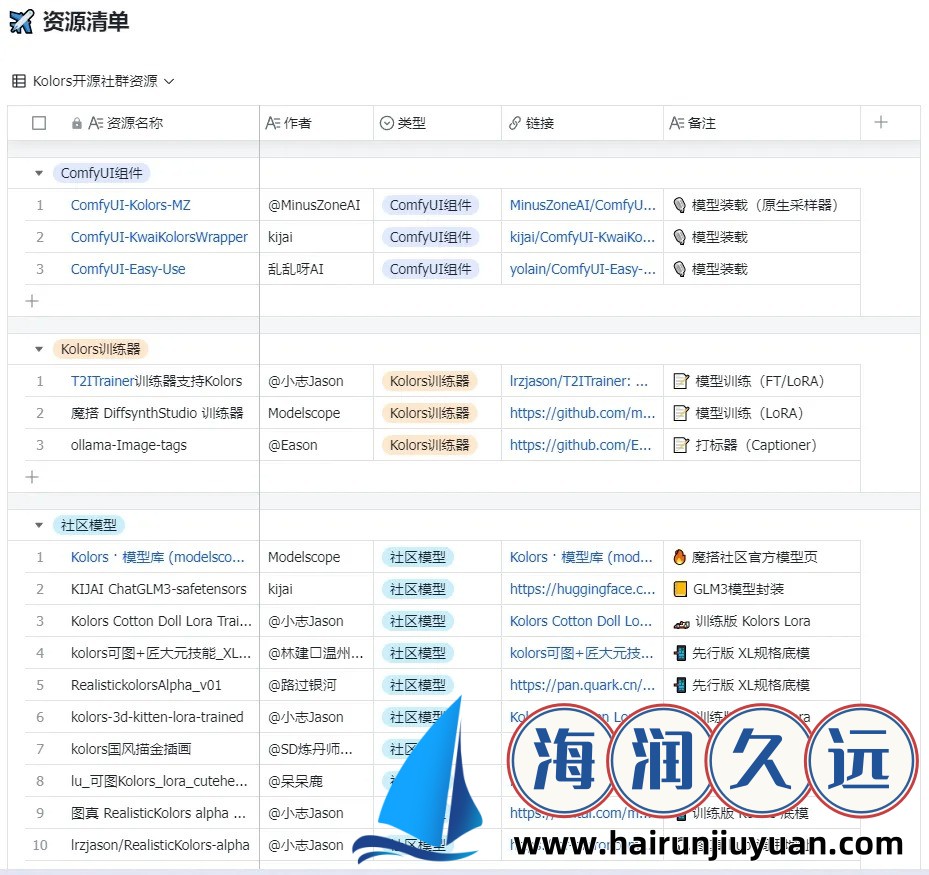Open Kolors Cotton Doll Lo... link cell

tap(581, 621)
